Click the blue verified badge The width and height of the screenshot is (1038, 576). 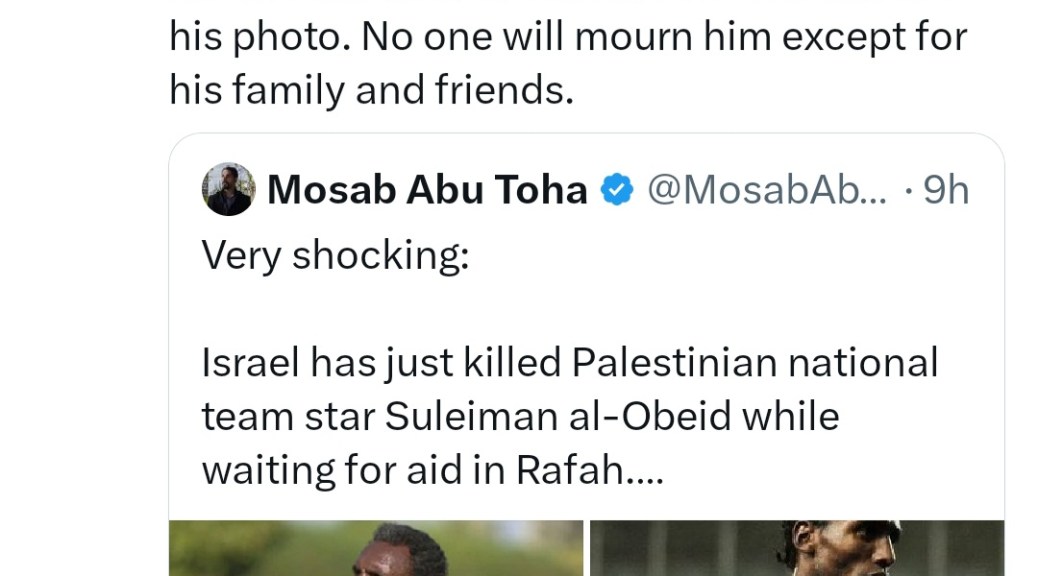pyautogui.click(x=616, y=190)
